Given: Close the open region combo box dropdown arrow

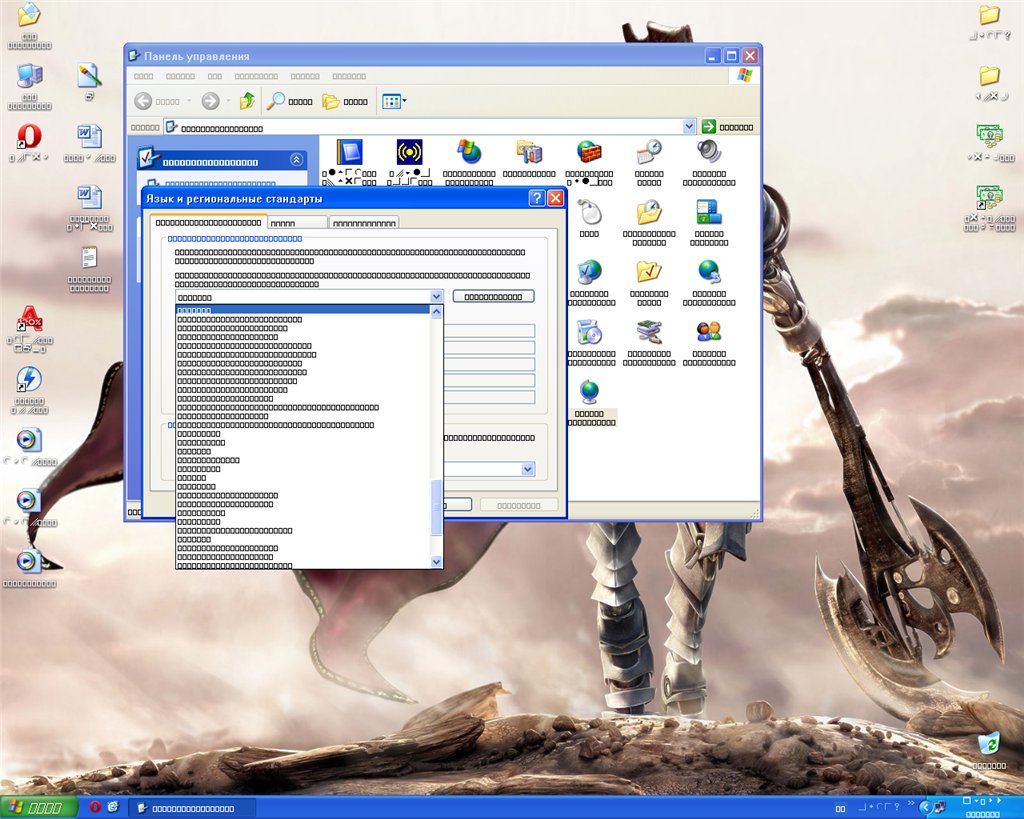Looking at the screenshot, I should coord(436,297).
